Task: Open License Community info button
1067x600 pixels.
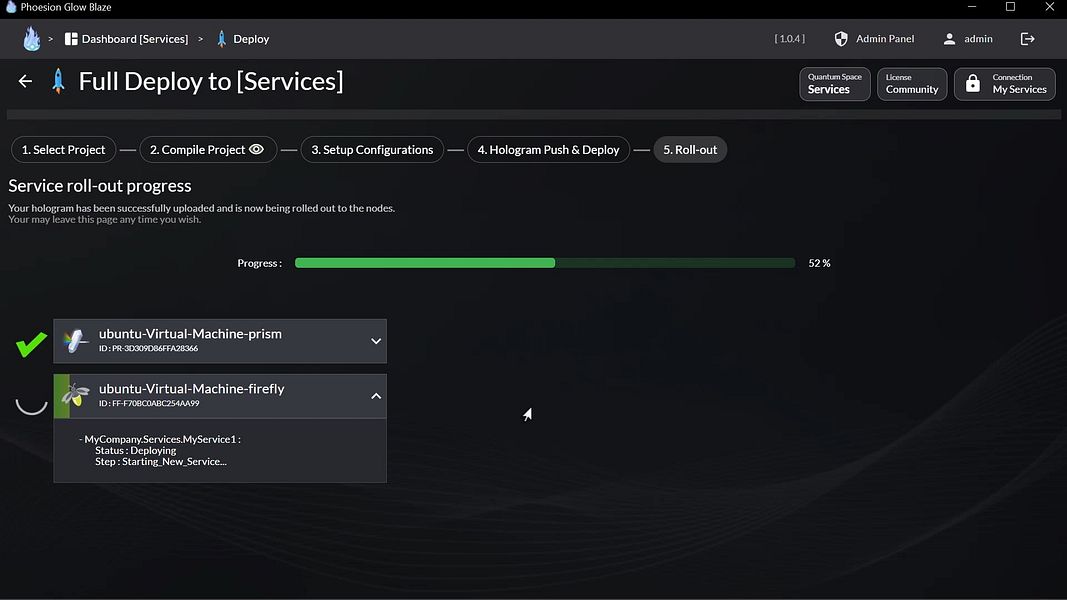Action: pos(912,84)
